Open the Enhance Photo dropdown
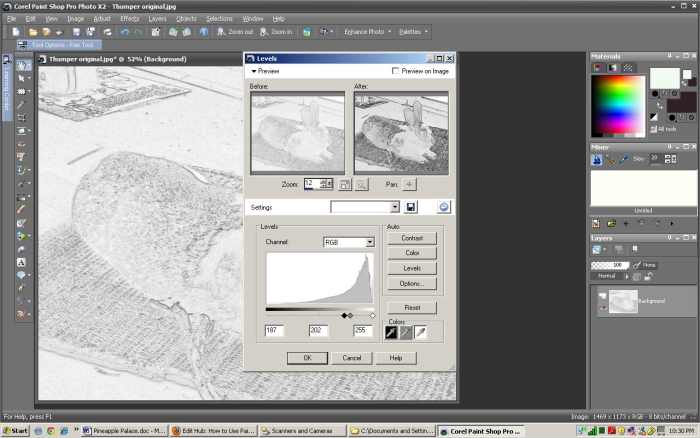 (367, 32)
